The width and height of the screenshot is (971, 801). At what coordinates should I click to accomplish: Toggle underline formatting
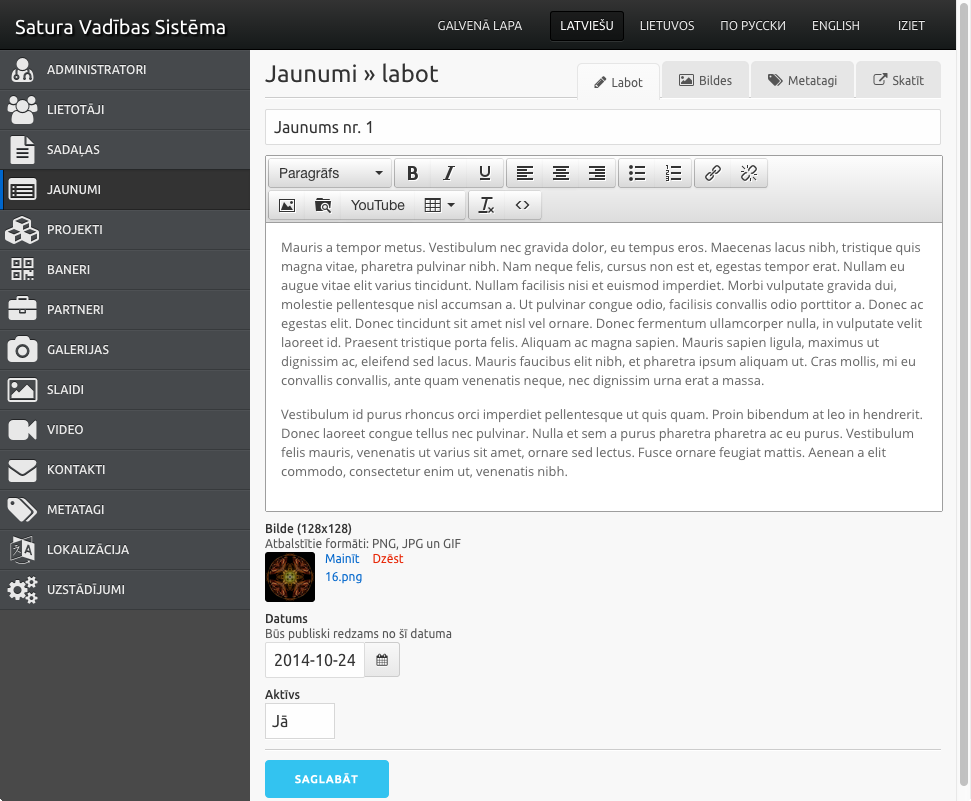485,173
